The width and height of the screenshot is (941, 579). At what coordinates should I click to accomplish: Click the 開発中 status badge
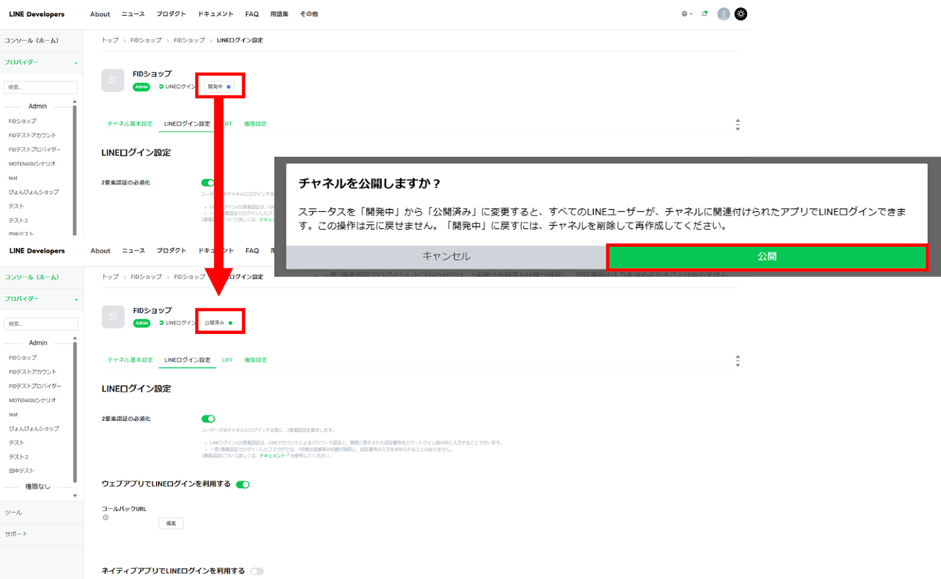point(218,87)
